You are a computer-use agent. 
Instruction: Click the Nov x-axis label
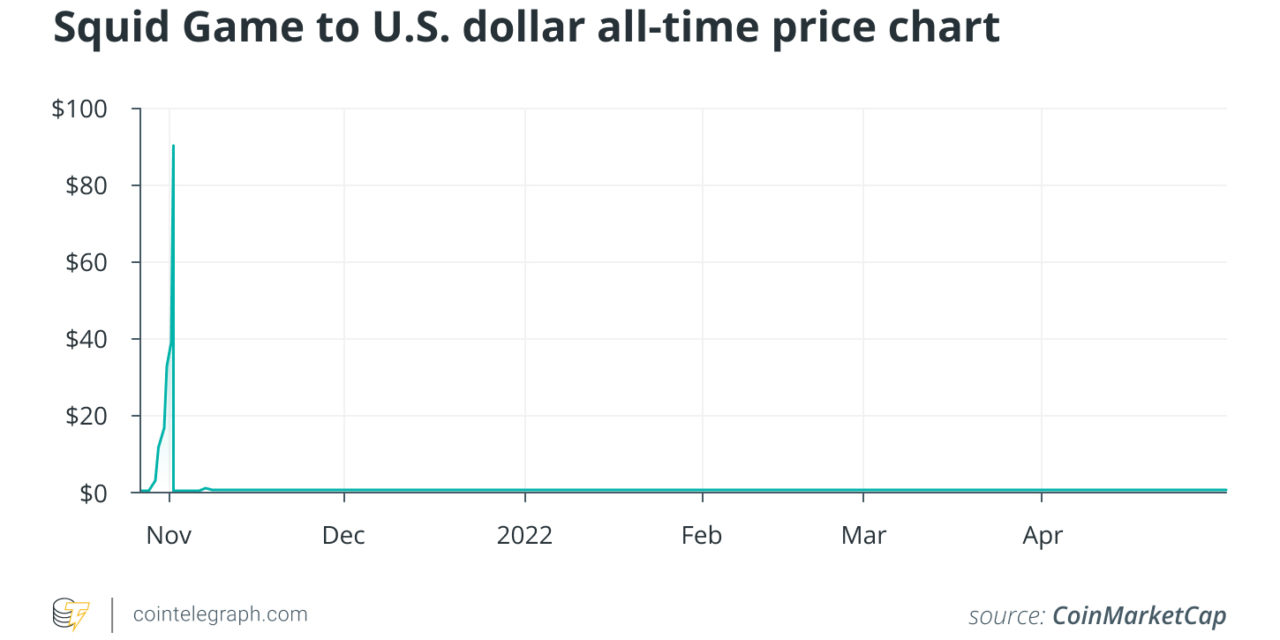click(168, 535)
